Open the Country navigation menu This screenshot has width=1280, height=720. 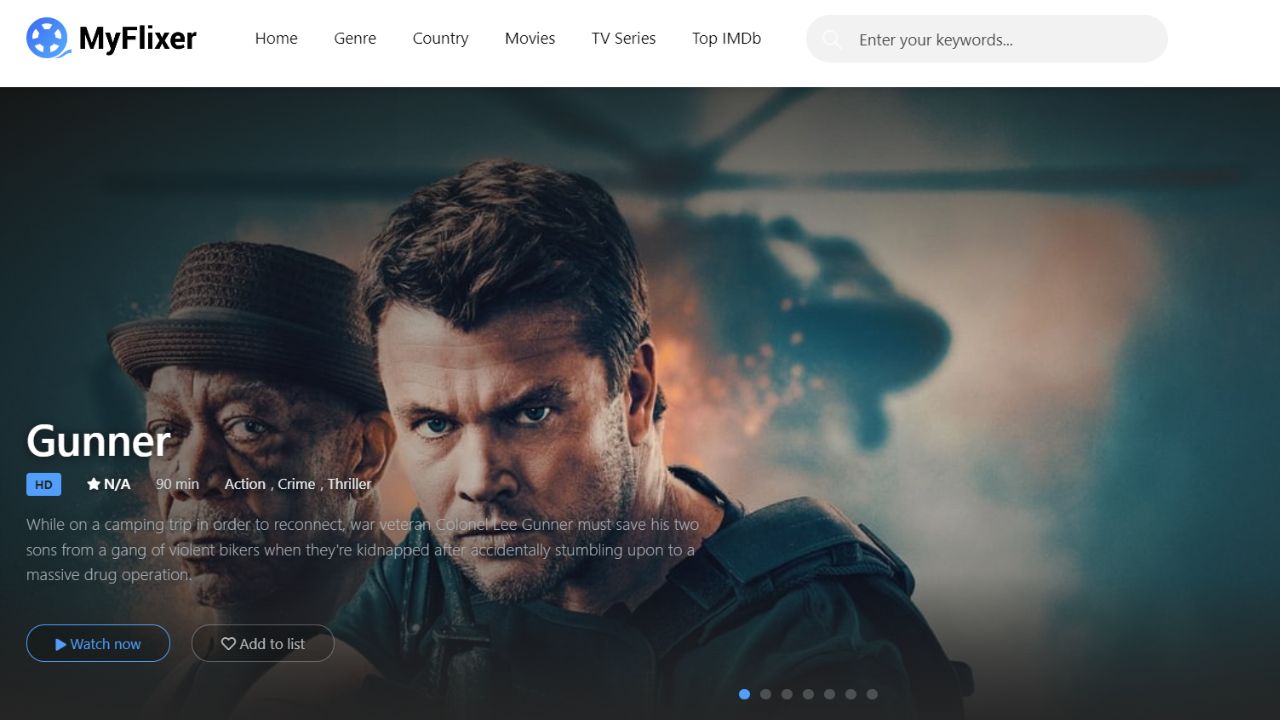[440, 38]
